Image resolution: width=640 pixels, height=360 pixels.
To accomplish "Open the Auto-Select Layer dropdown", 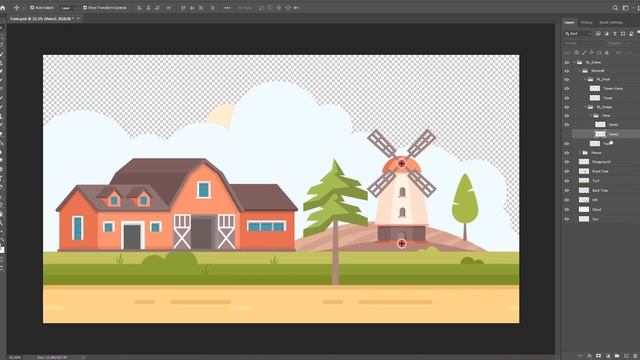I will coord(69,8).
